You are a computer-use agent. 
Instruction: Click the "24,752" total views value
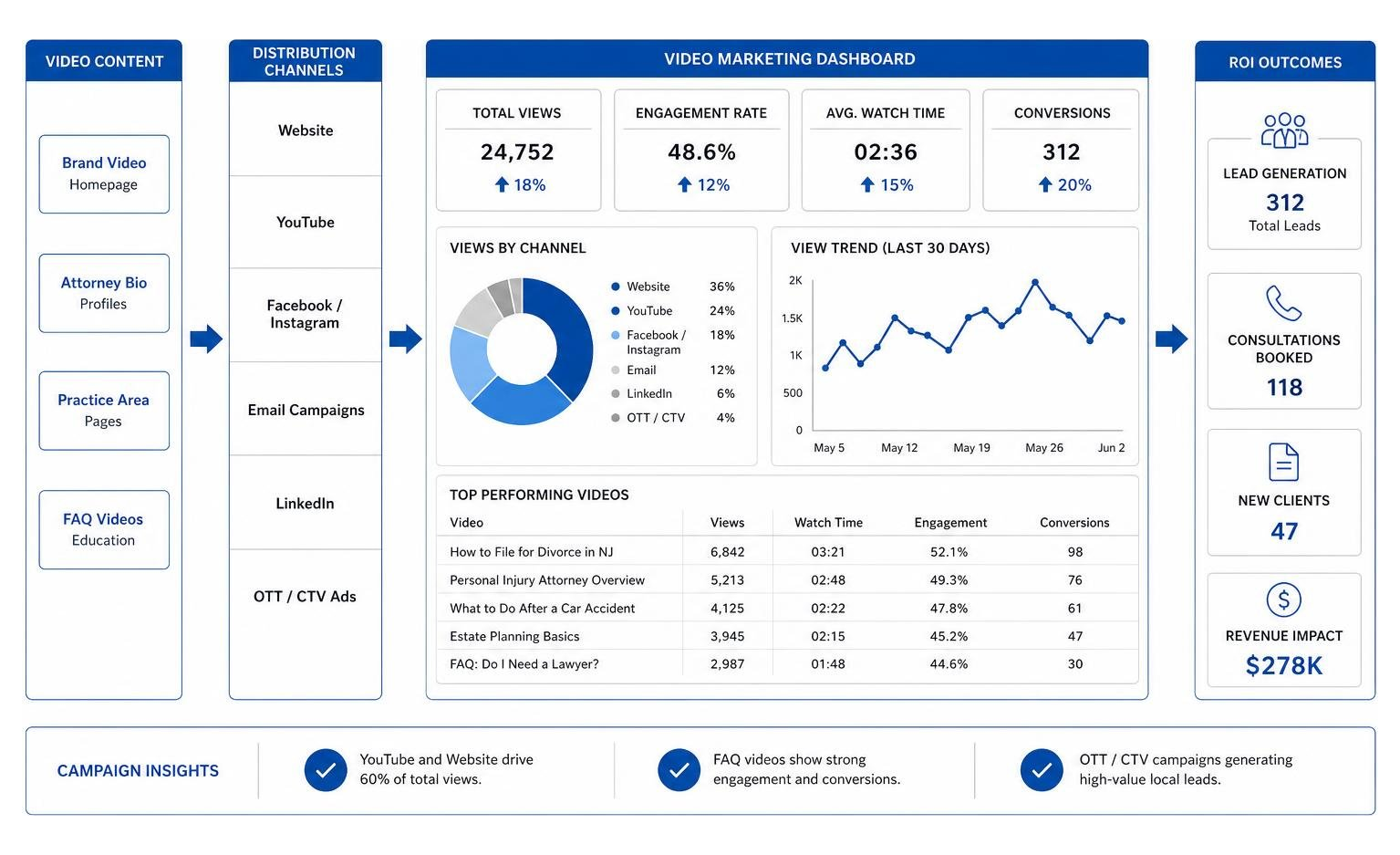[x=517, y=152]
